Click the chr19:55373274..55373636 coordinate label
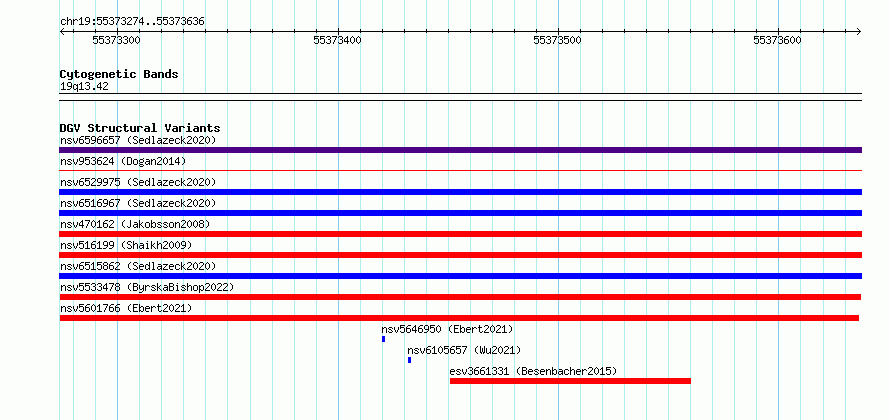This screenshot has width=890, height=420. click(x=132, y=22)
